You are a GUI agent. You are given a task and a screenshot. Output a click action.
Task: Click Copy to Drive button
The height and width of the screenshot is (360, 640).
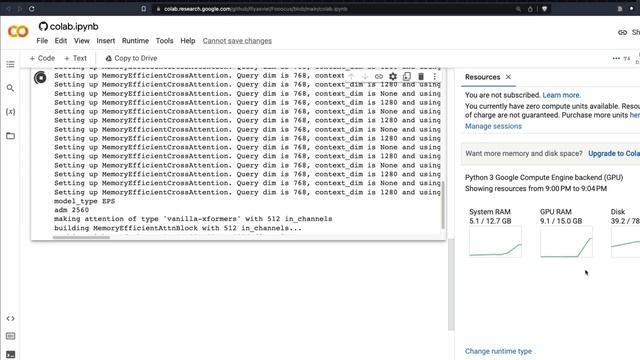[x=131, y=58]
